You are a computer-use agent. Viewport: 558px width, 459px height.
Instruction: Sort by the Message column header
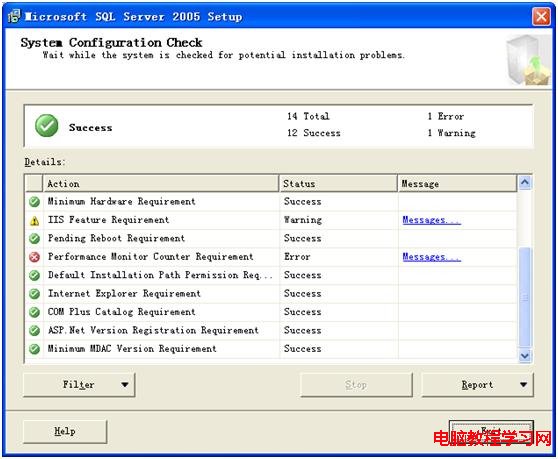click(x=457, y=184)
